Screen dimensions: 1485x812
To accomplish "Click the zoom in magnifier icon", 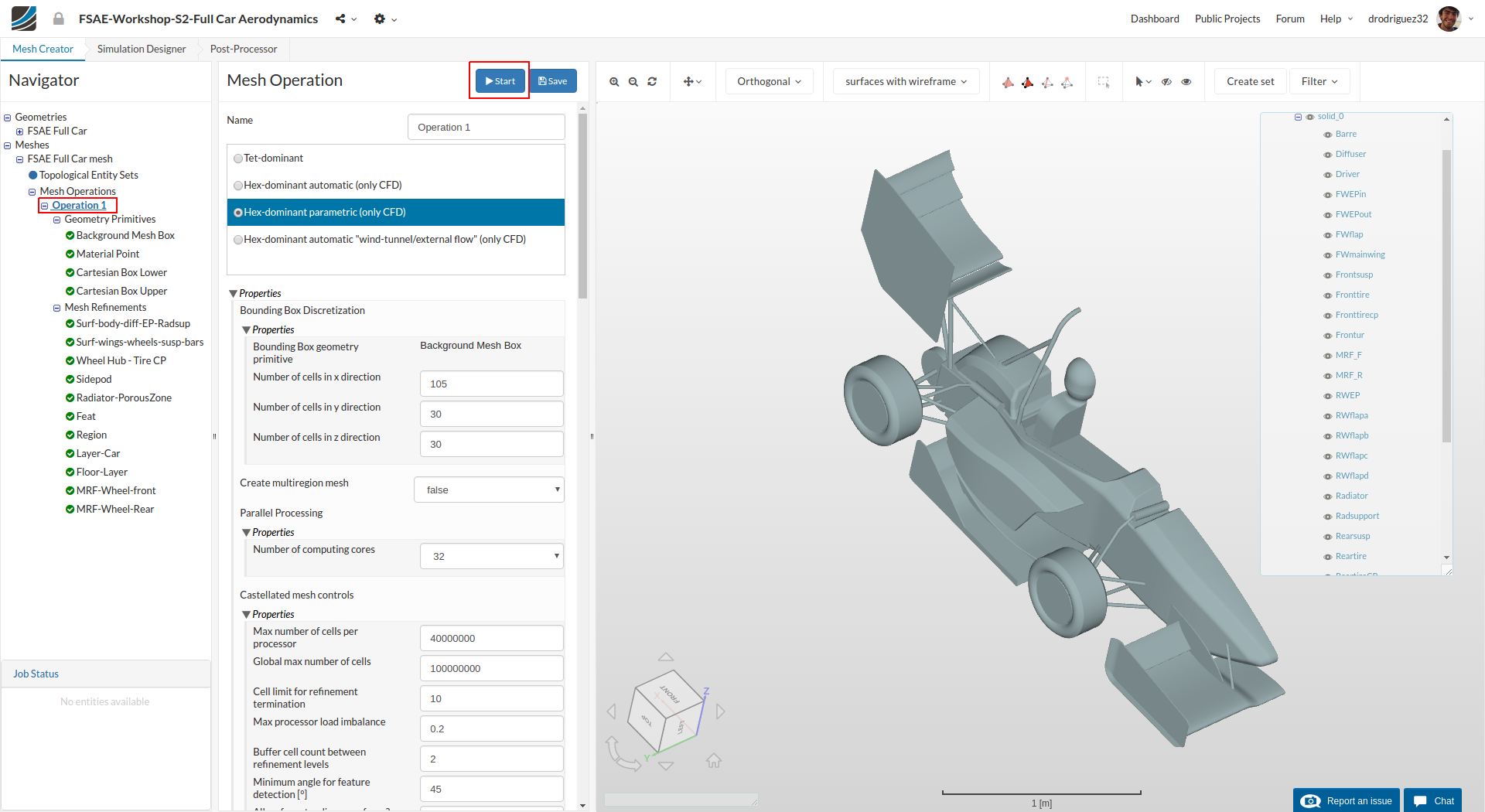I will [x=614, y=82].
